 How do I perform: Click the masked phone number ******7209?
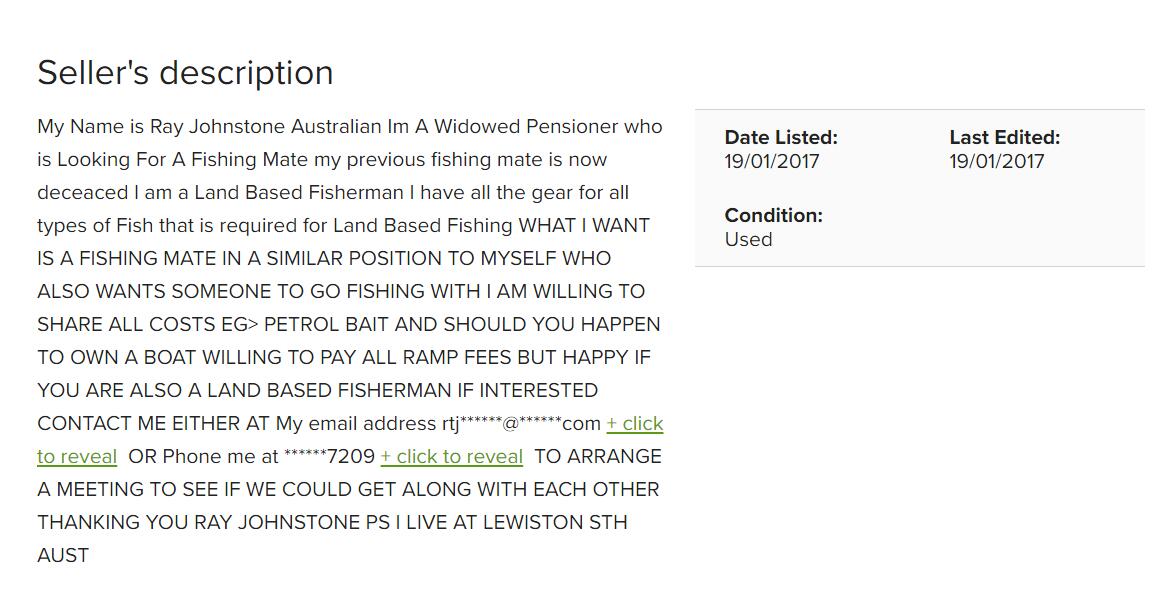tap(329, 457)
